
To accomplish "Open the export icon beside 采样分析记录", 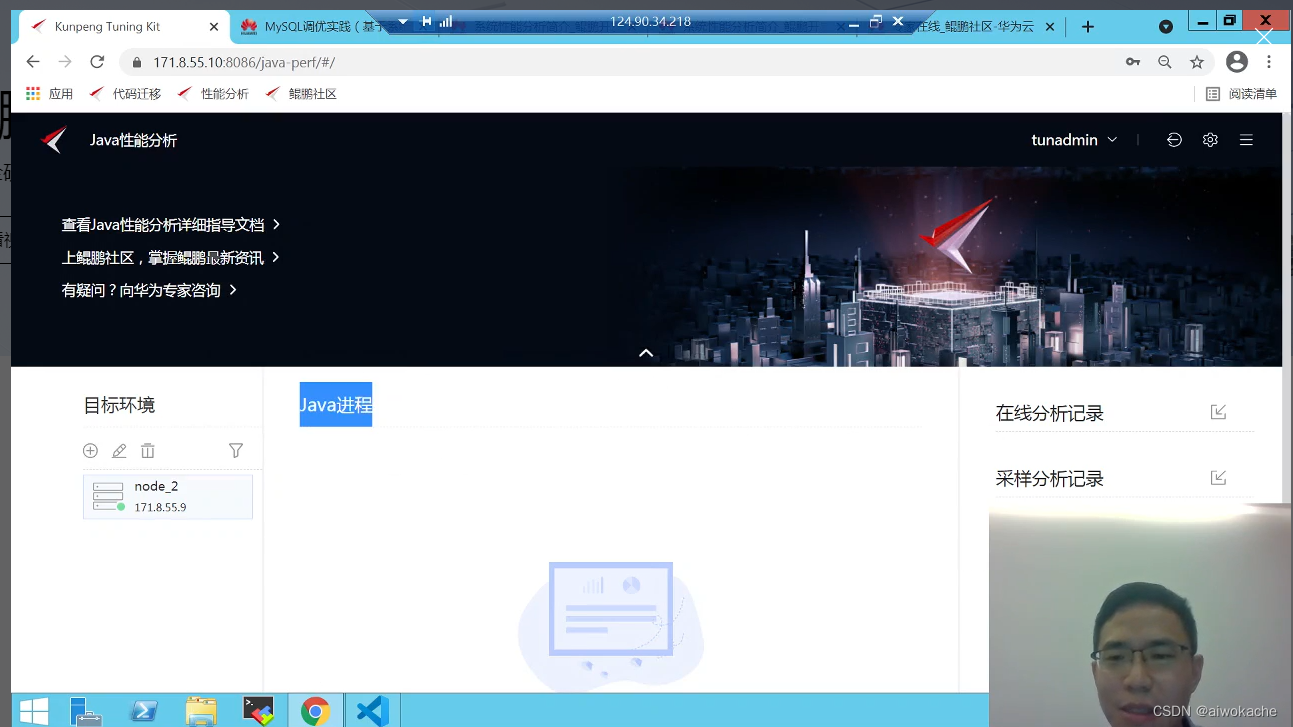I will pos(1218,477).
